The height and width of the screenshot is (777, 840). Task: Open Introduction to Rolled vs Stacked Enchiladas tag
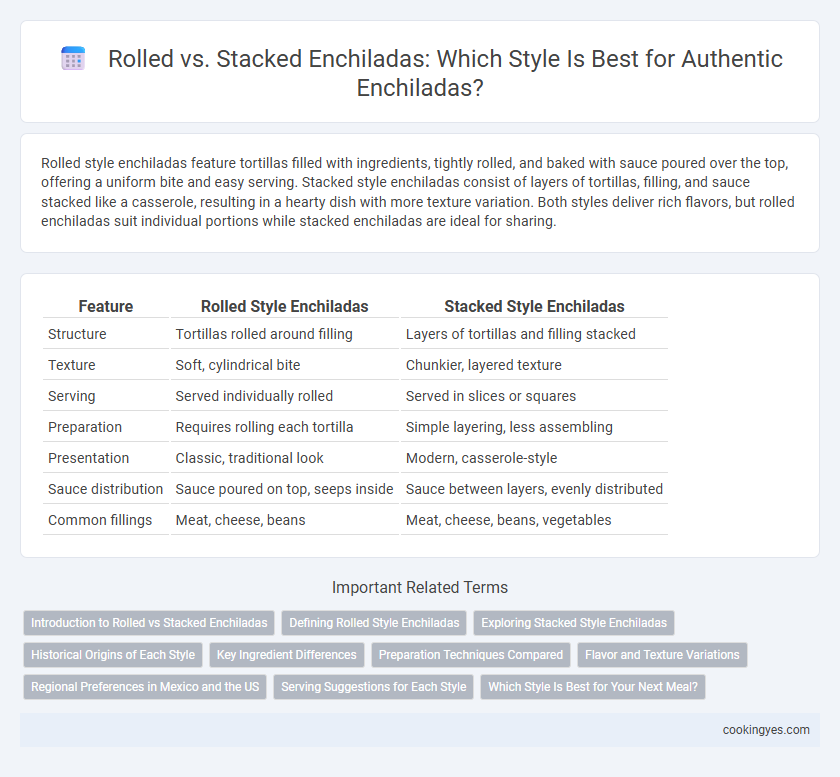tap(149, 623)
